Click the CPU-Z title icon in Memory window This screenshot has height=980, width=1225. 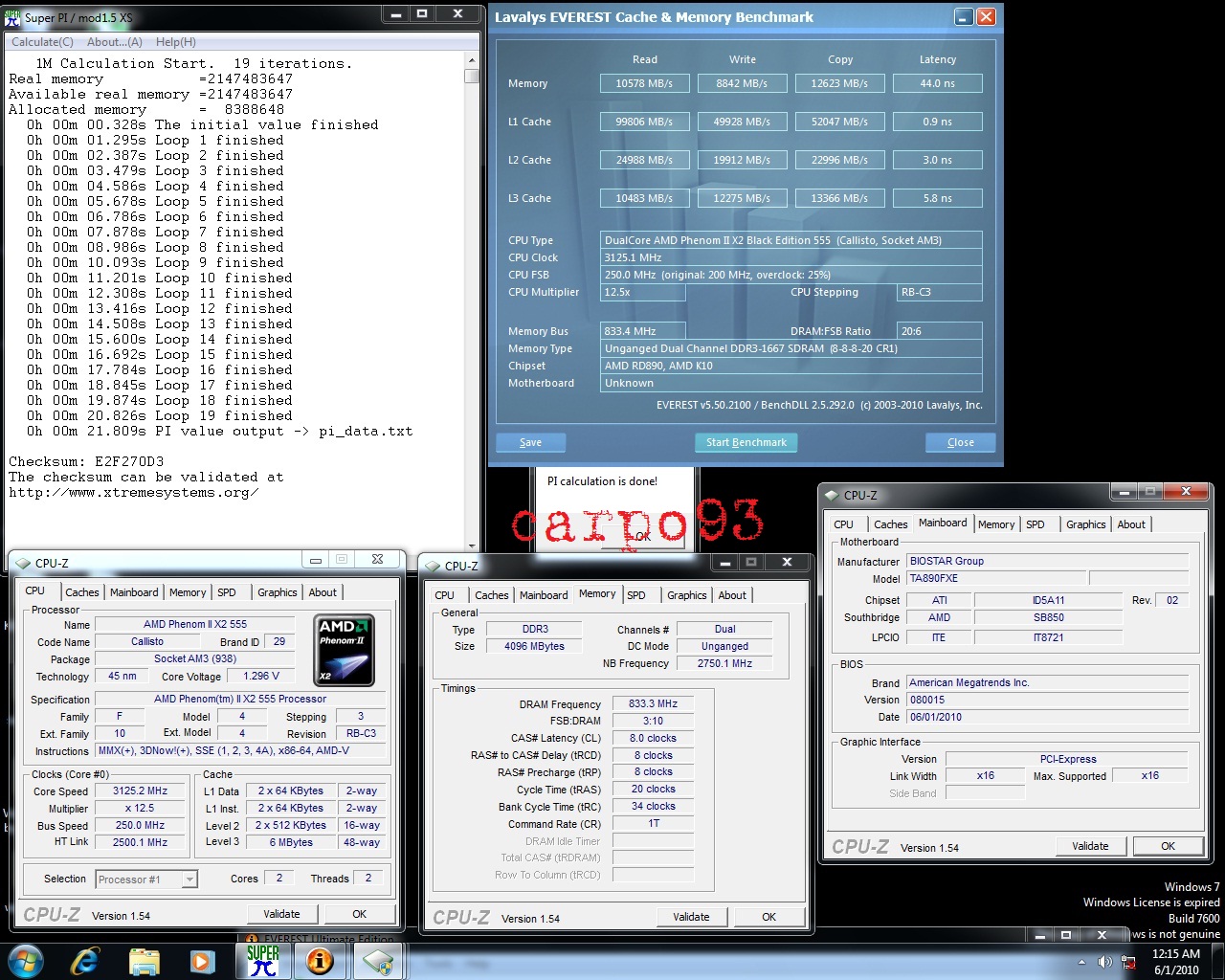(433, 566)
